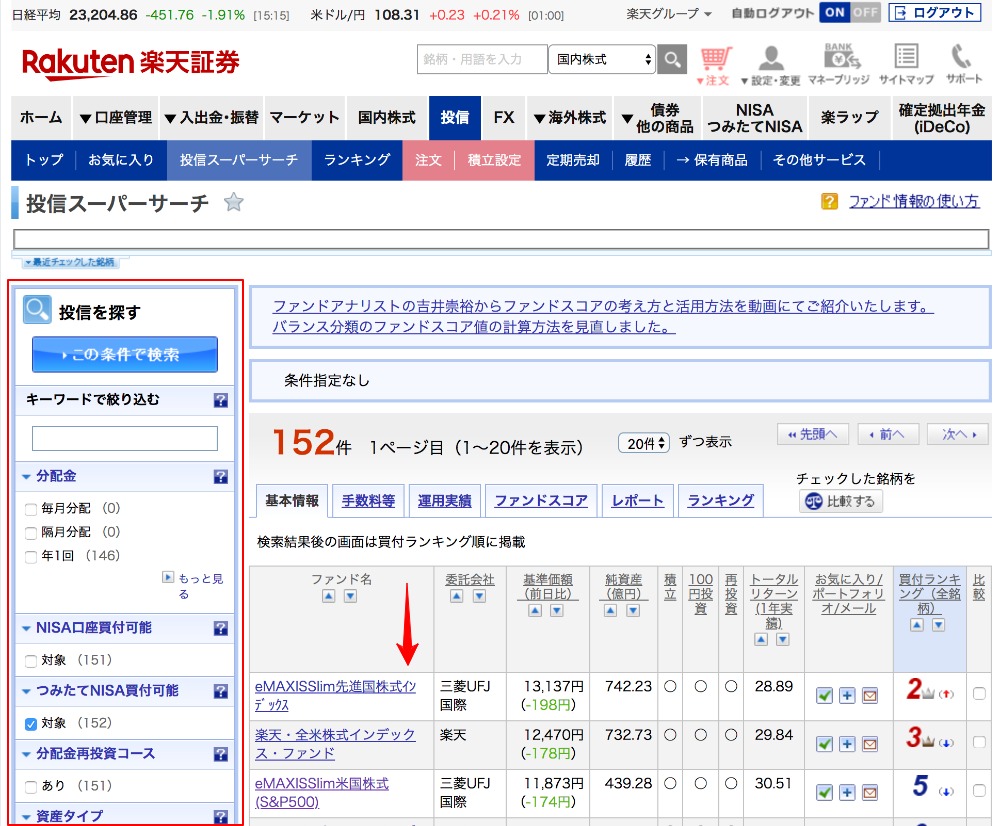Click the help icon for 分配金 section

221,476
